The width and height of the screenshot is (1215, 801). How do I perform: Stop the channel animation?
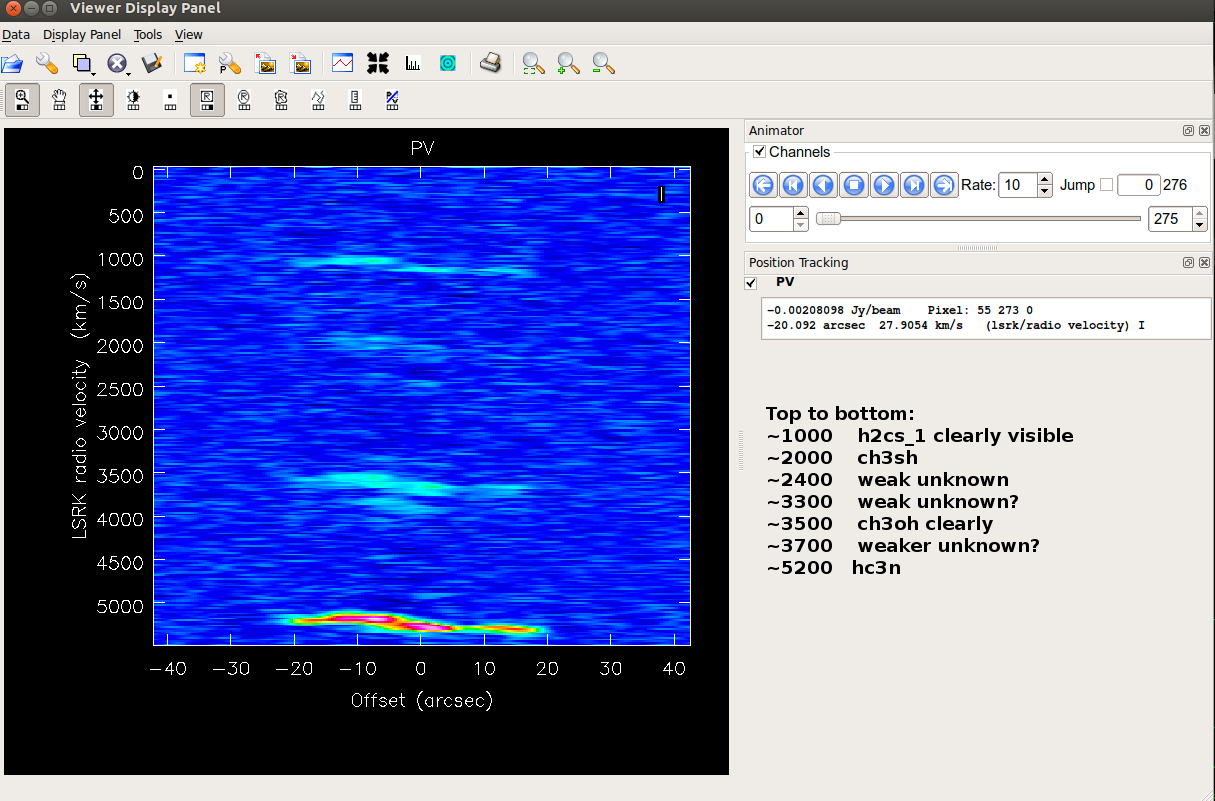click(x=853, y=185)
